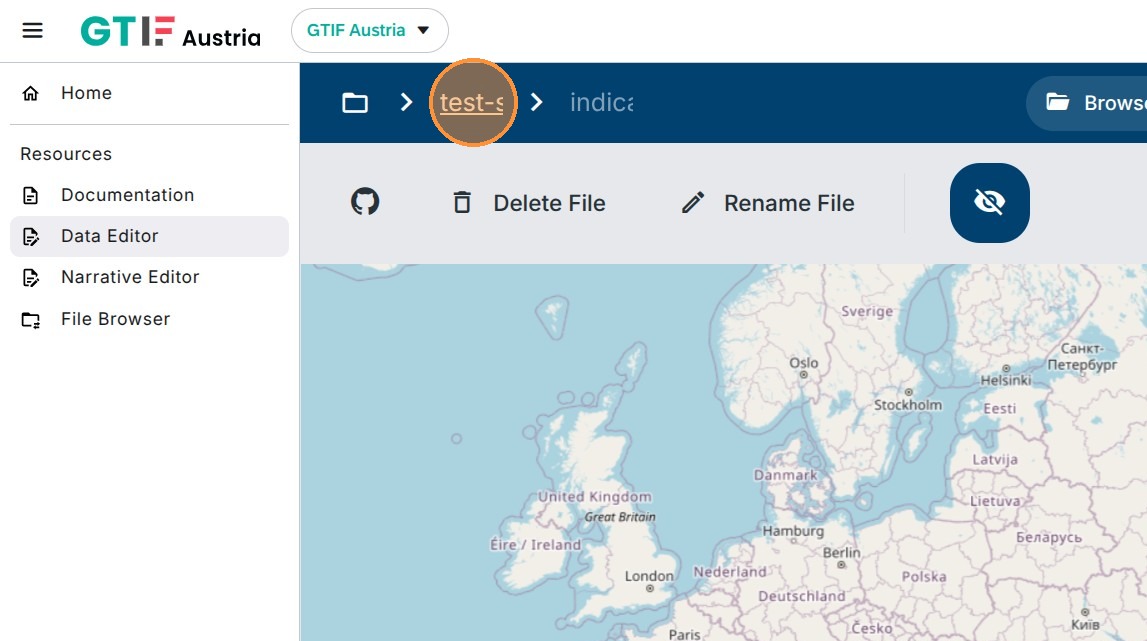Open Documentation from the sidebar
Screen dimensions: 1147x641
coord(127,195)
